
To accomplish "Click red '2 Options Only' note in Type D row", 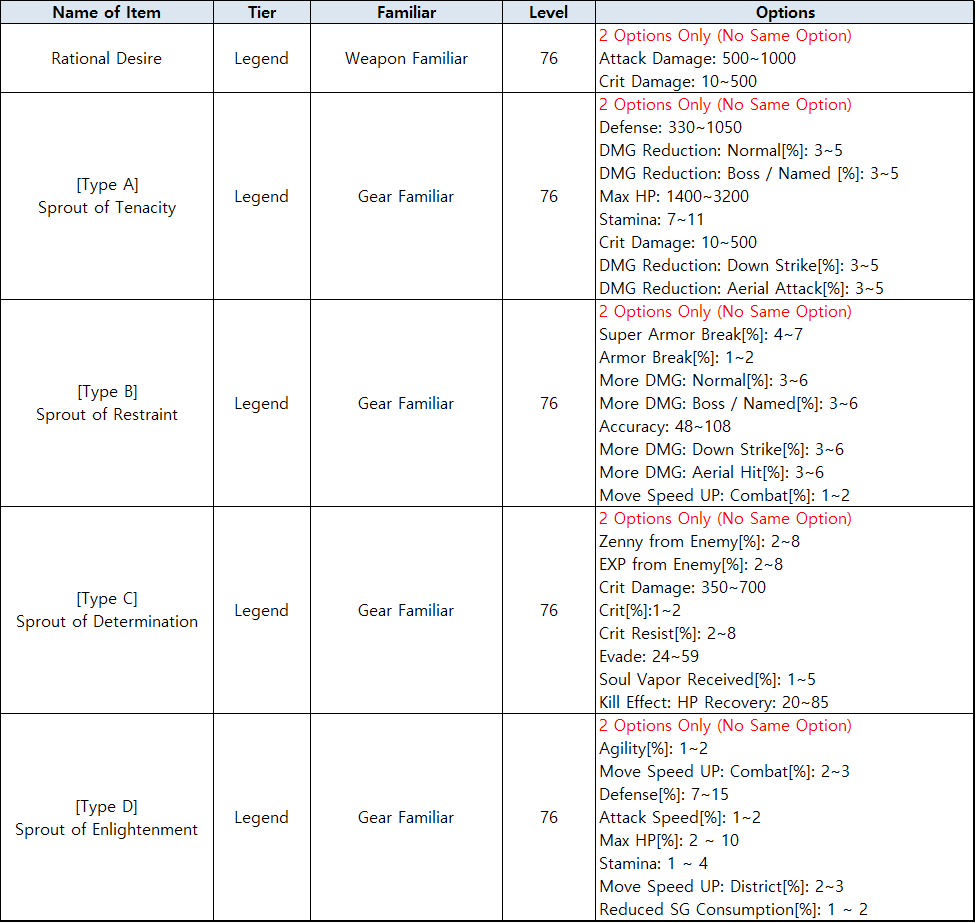I will [x=725, y=726].
